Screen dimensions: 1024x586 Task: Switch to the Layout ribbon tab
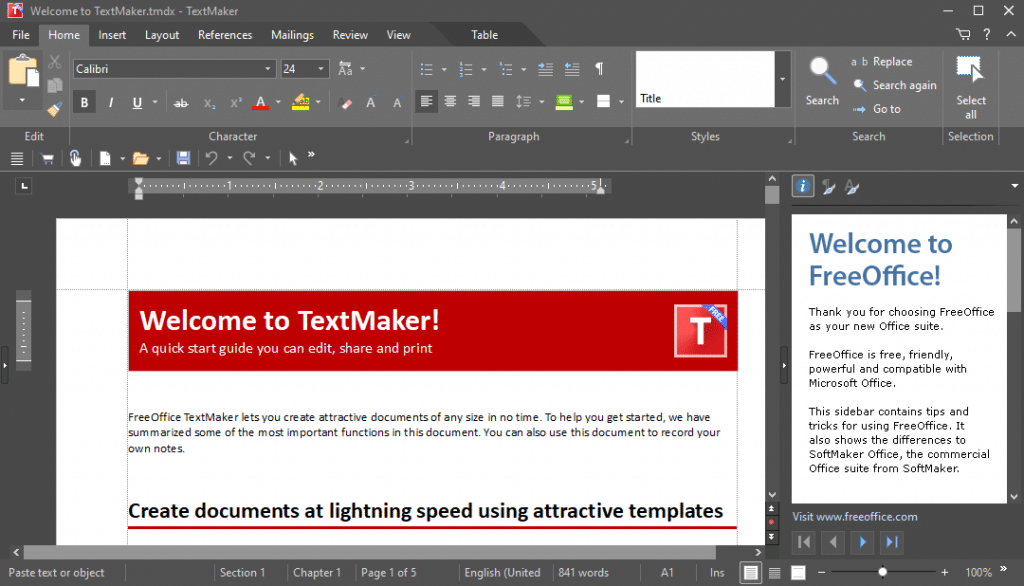[162, 35]
